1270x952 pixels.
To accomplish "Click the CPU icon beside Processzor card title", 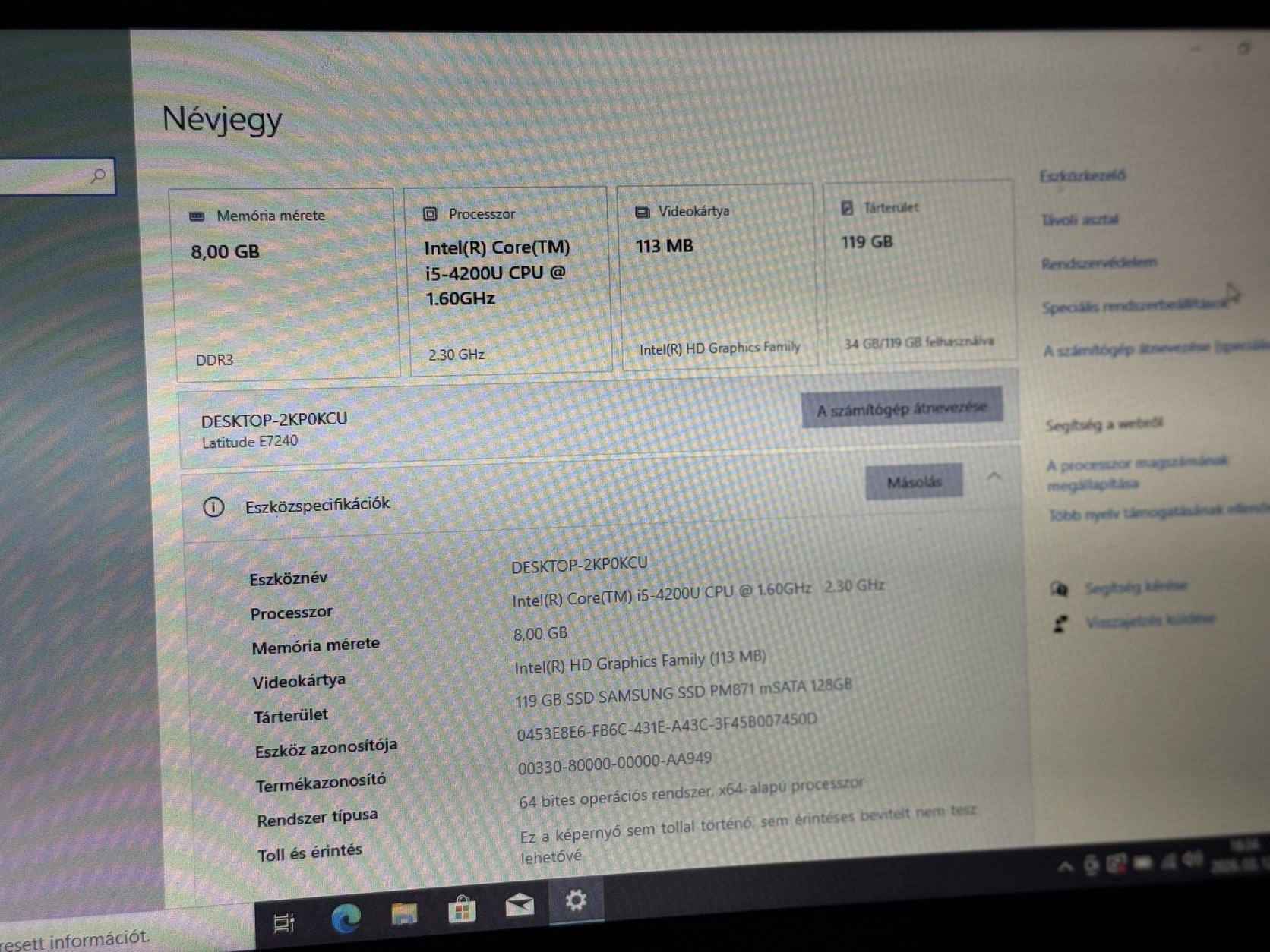I will click(x=430, y=214).
